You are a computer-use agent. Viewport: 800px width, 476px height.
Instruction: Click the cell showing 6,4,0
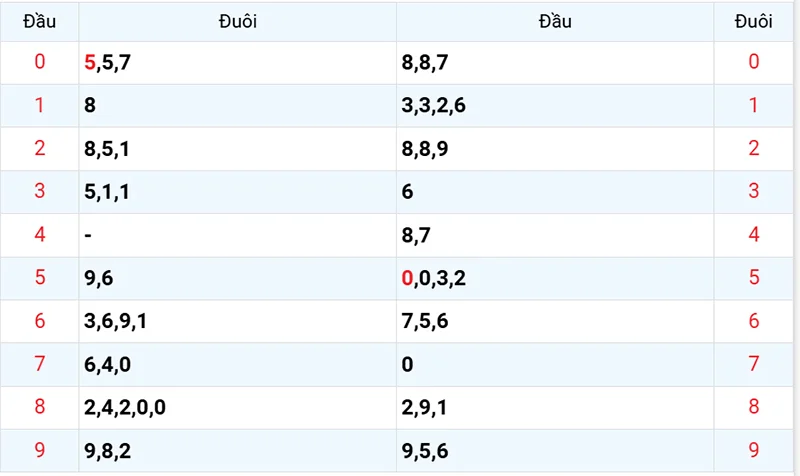pyautogui.click(x=237, y=364)
